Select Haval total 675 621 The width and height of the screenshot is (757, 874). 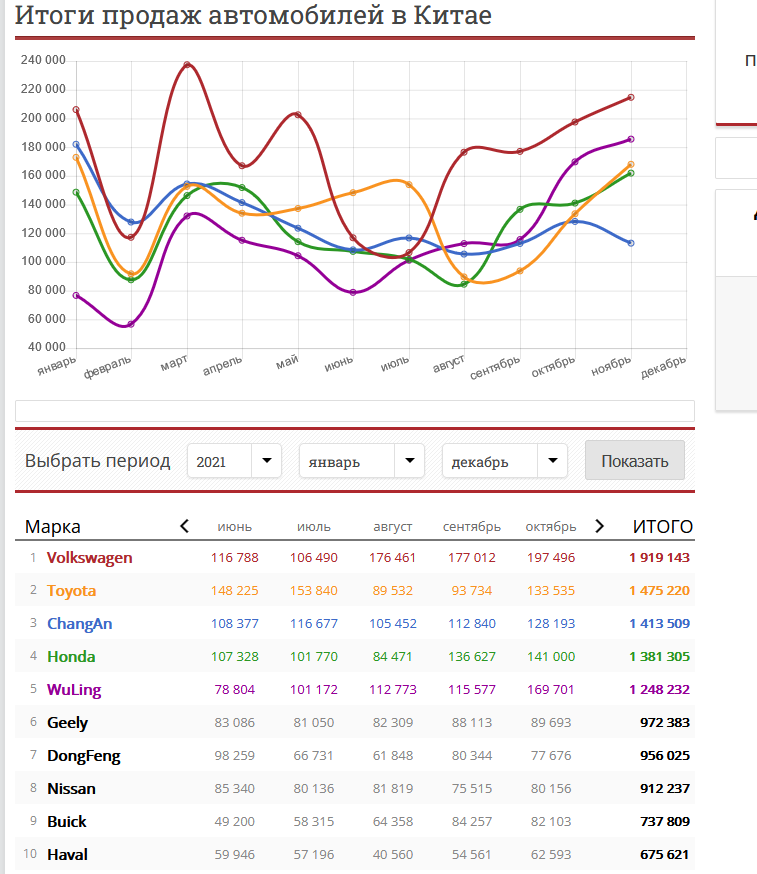(665, 854)
